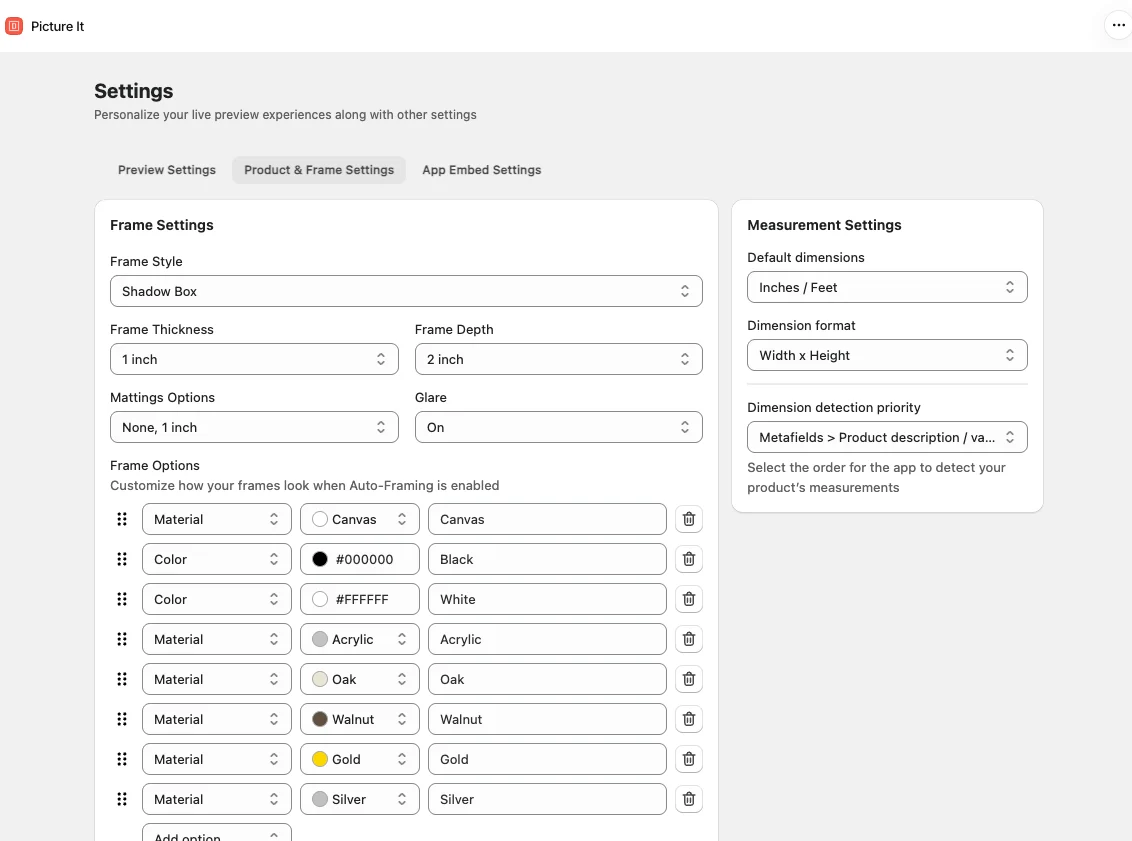Screen dimensions: 1132x841
Task: Delete the White color option
Action: click(689, 599)
